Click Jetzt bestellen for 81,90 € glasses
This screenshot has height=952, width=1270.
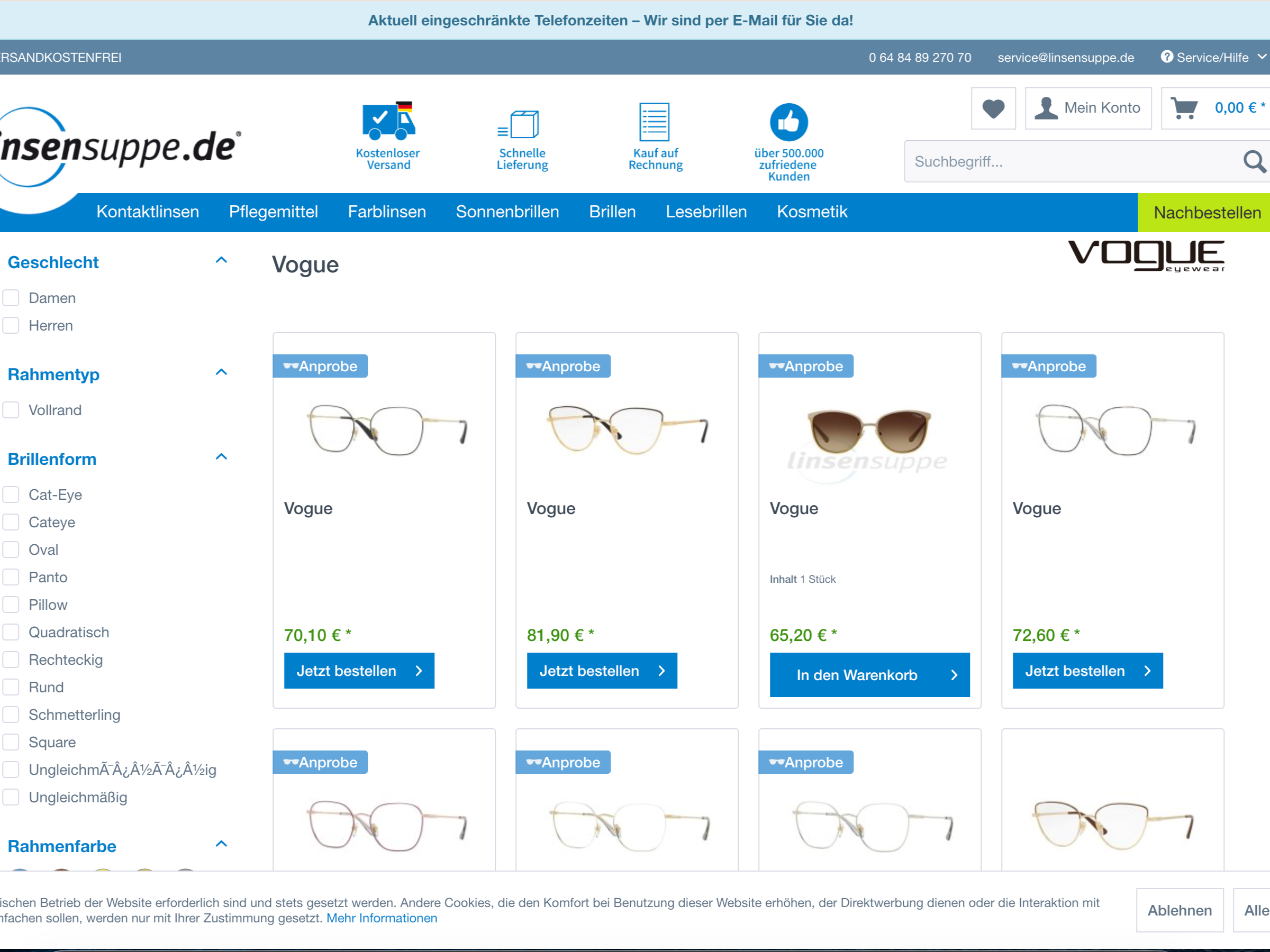602,671
